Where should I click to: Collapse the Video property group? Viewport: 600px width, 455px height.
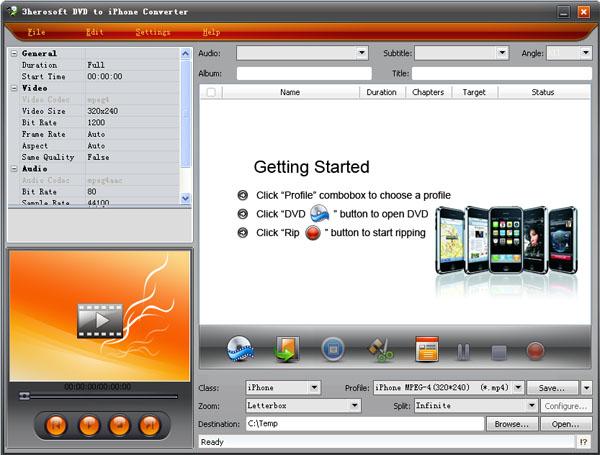tap(14, 88)
